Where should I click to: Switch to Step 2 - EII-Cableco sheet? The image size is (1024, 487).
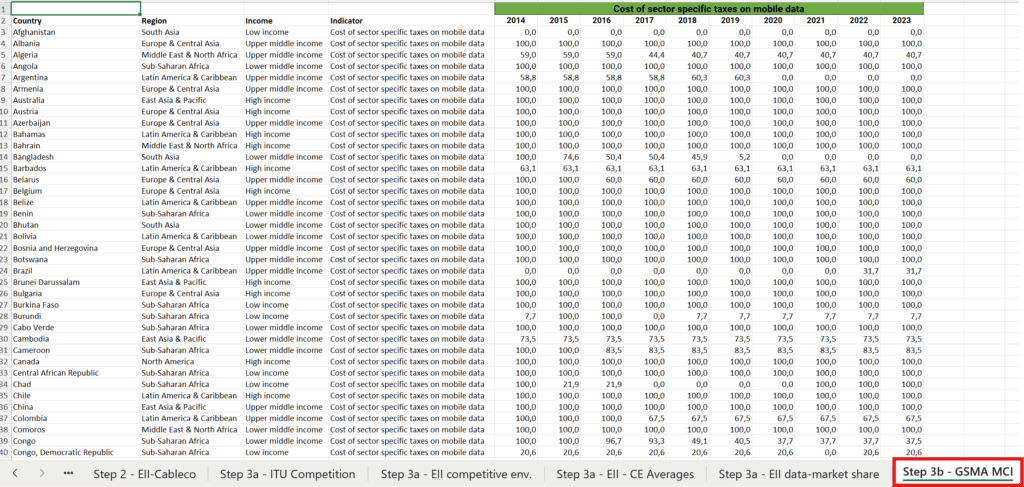tap(144, 474)
